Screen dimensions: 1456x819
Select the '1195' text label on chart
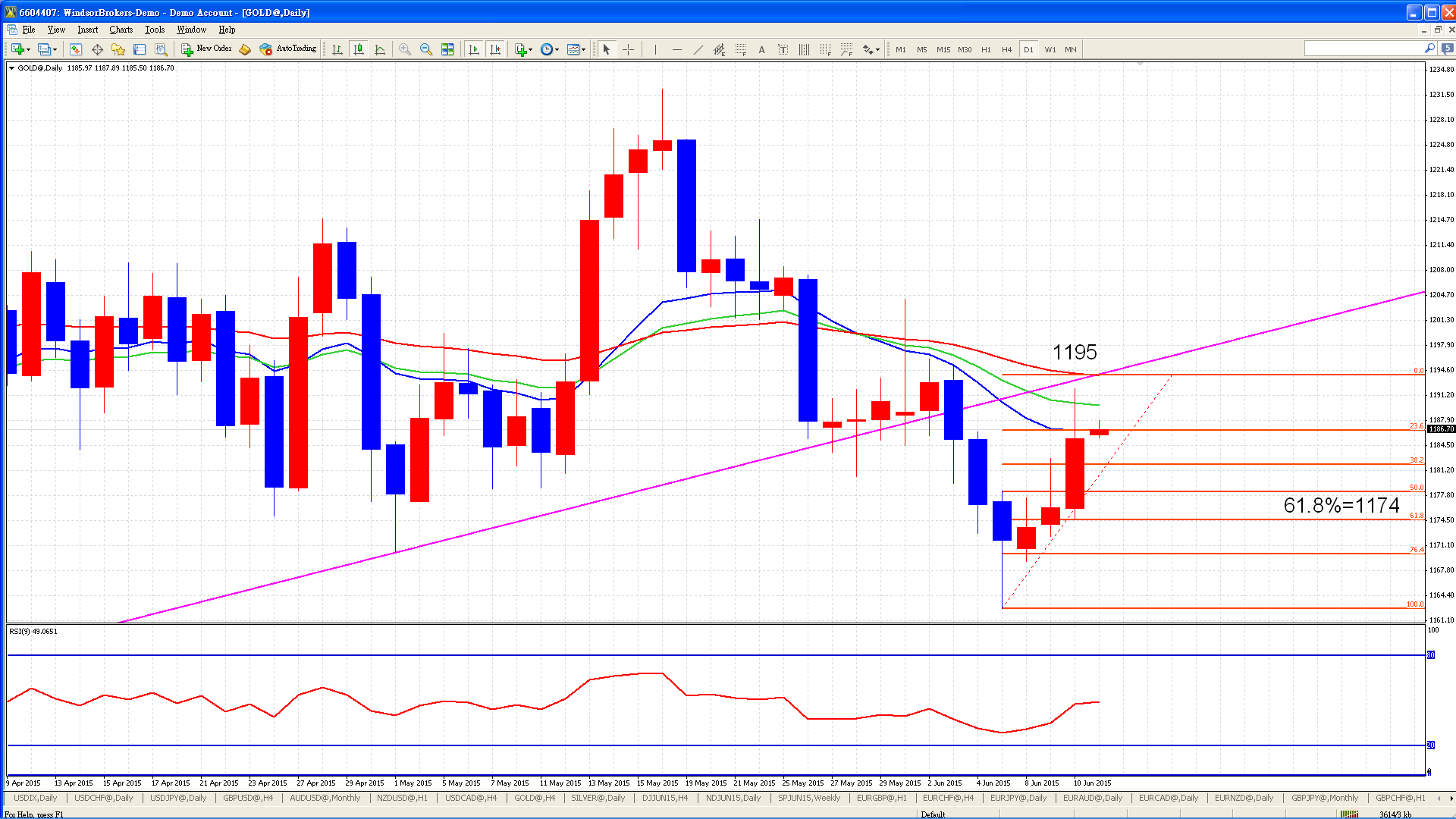click(x=1075, y=353)
